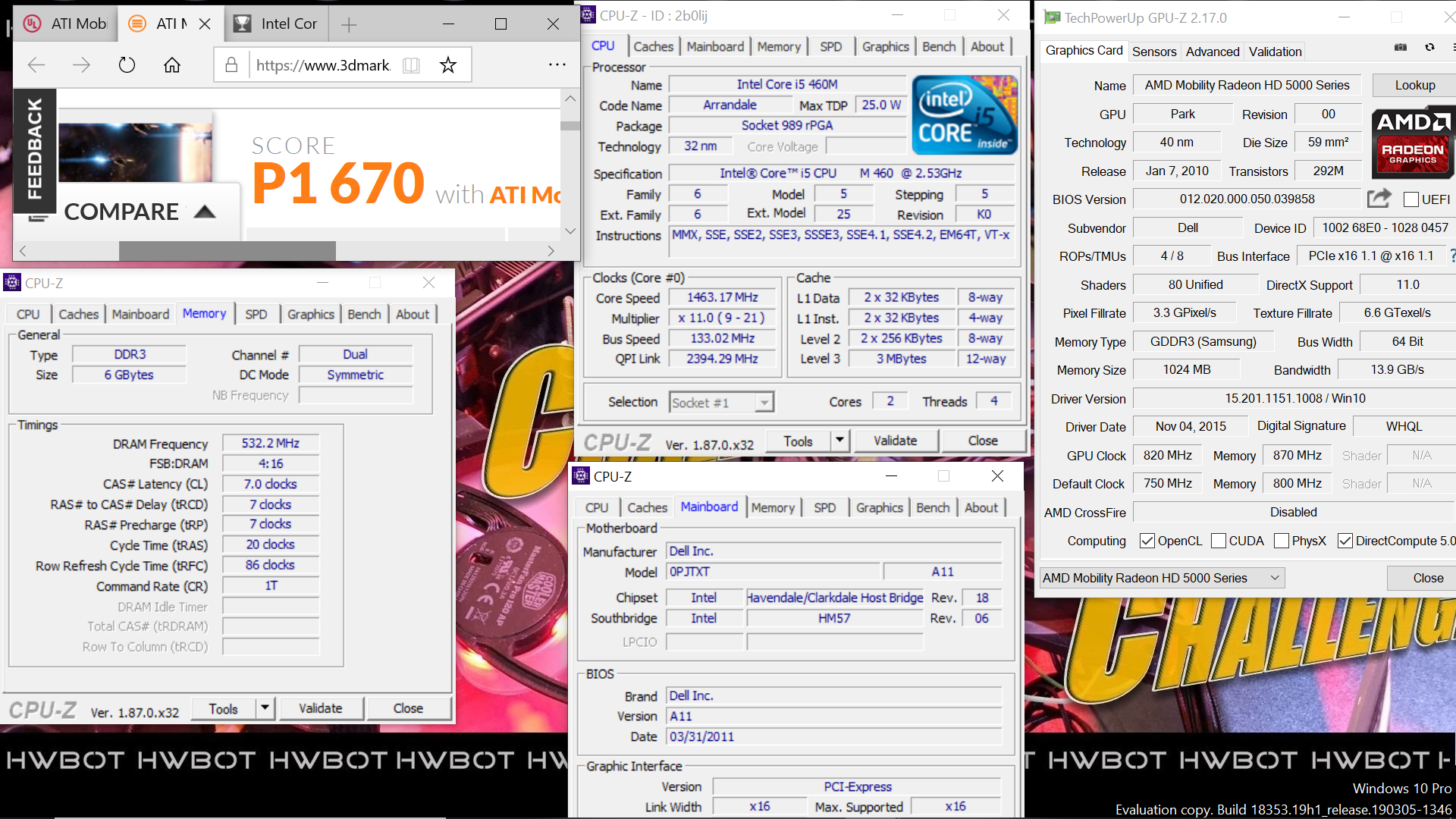Switch to the Advanced tab in GPU-Z
The height and width of the screenshot is (819, 1456).
tap(1213, 52)
